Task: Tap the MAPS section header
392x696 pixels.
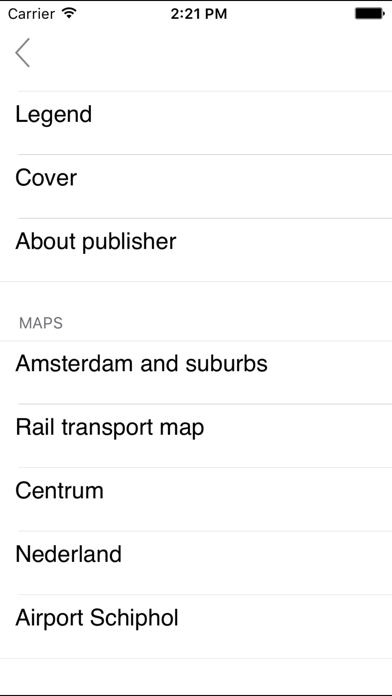Action: [41, 323]
